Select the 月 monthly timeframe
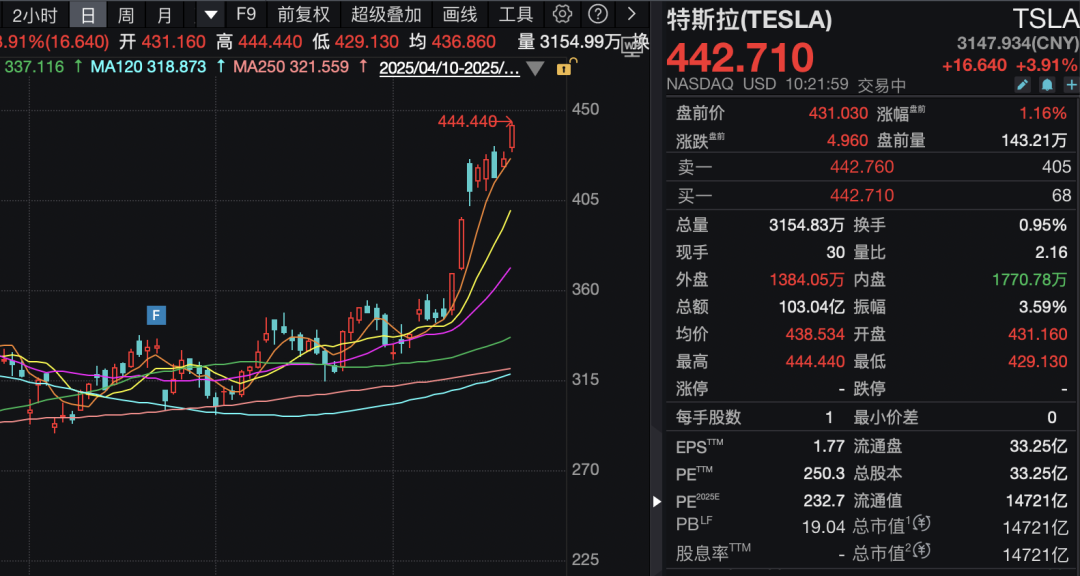Viewport: 1080px width, 576px height. 164,14
